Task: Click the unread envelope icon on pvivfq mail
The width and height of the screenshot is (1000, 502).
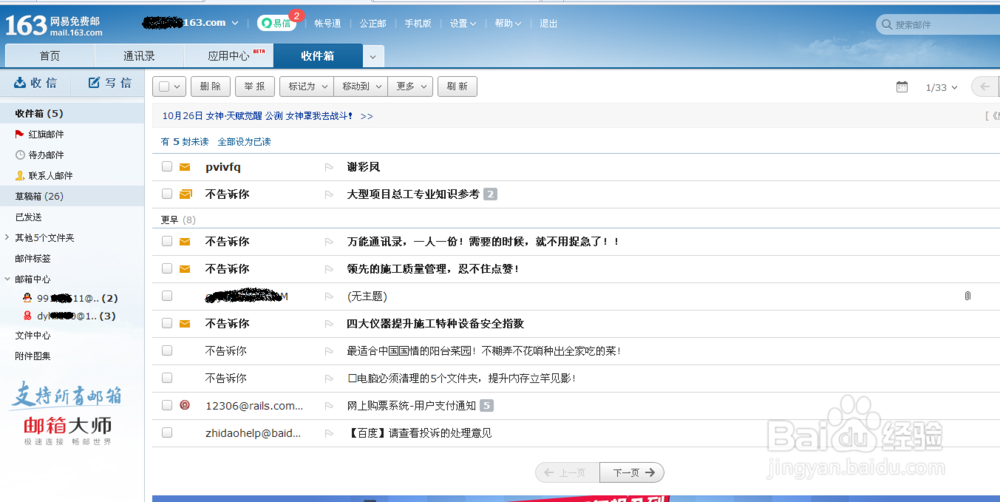Action: pyautogui.click(x=185, y=167)
